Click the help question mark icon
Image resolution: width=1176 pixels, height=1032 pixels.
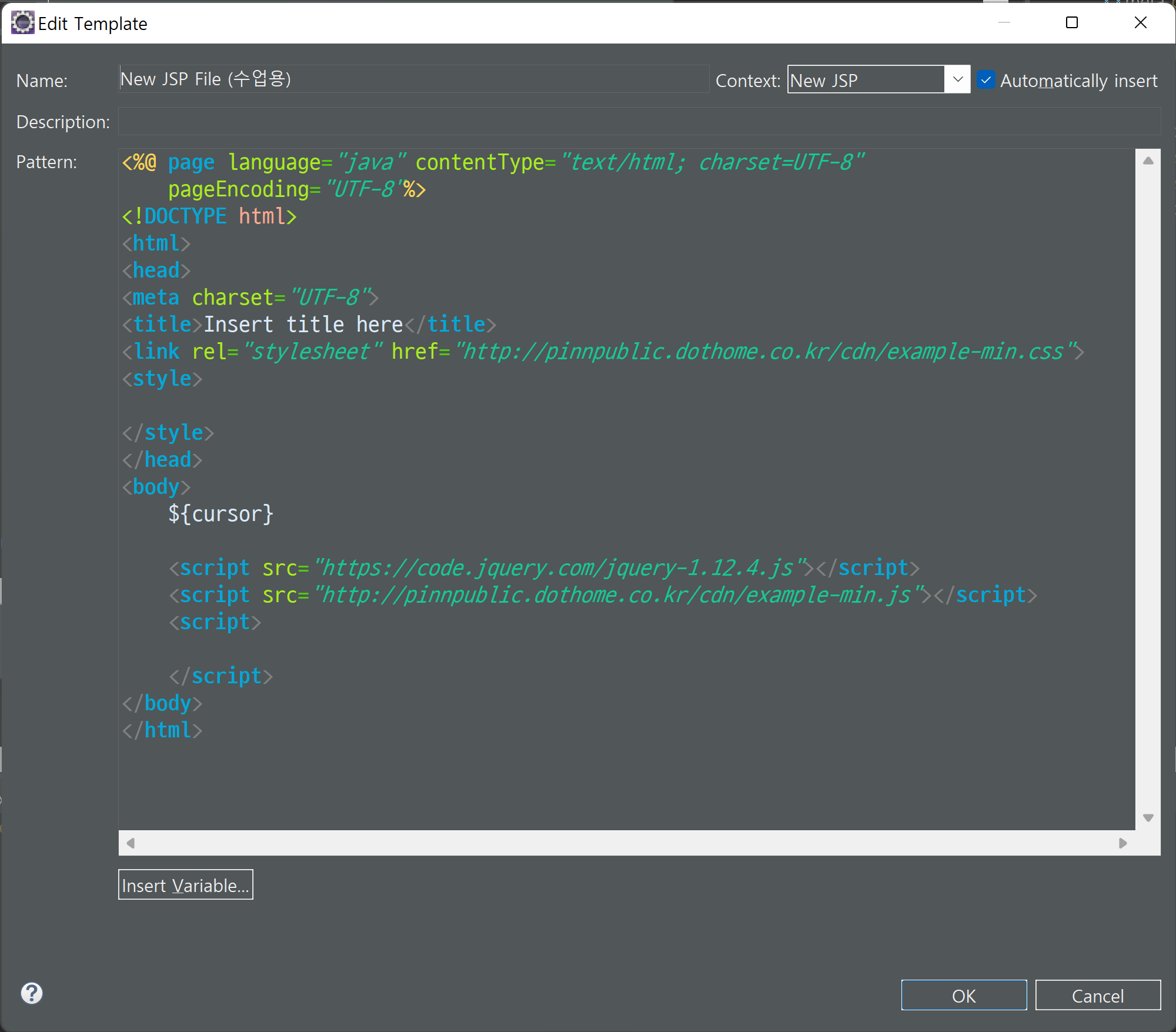pyautogui.click(x=32, y=993)
